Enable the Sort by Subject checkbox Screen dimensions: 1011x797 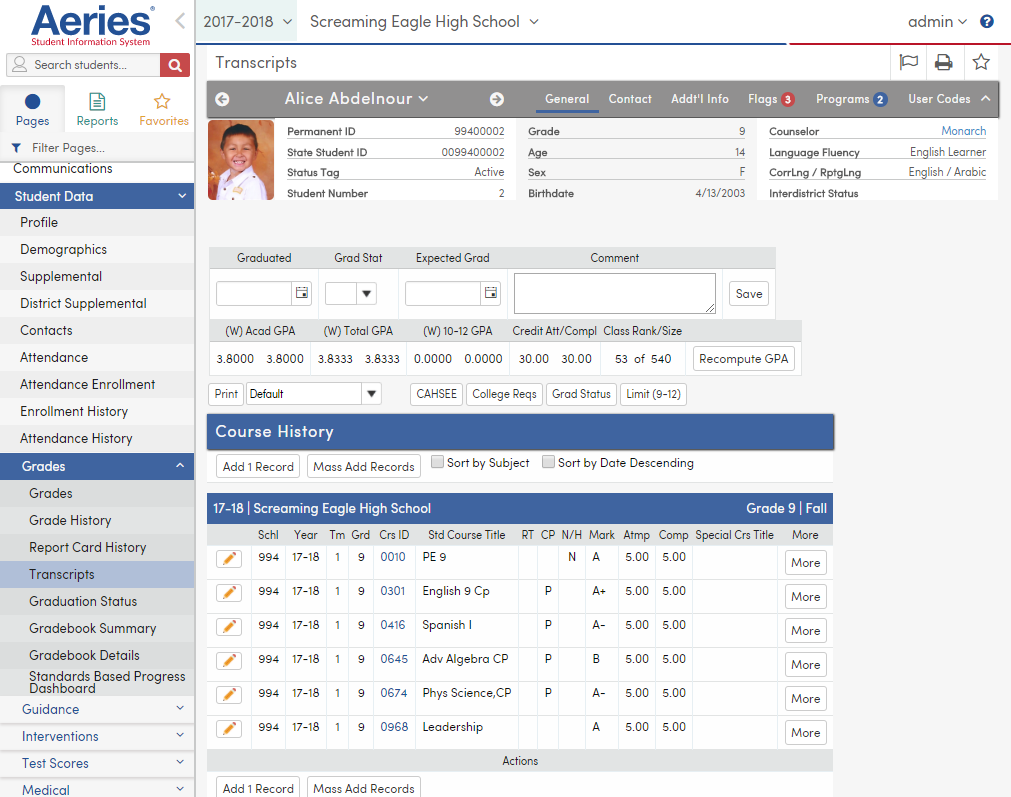437,461
